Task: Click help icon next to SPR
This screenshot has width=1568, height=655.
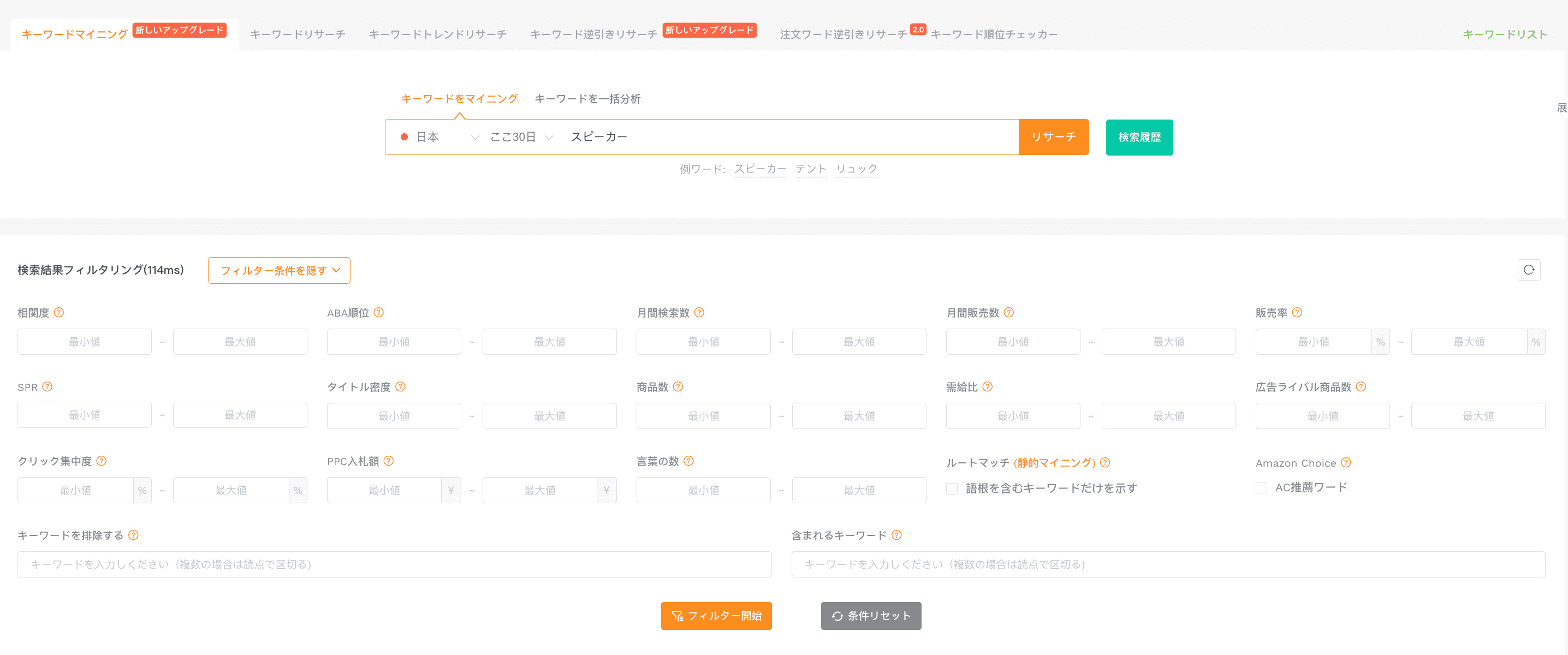Action: (47, 386)
